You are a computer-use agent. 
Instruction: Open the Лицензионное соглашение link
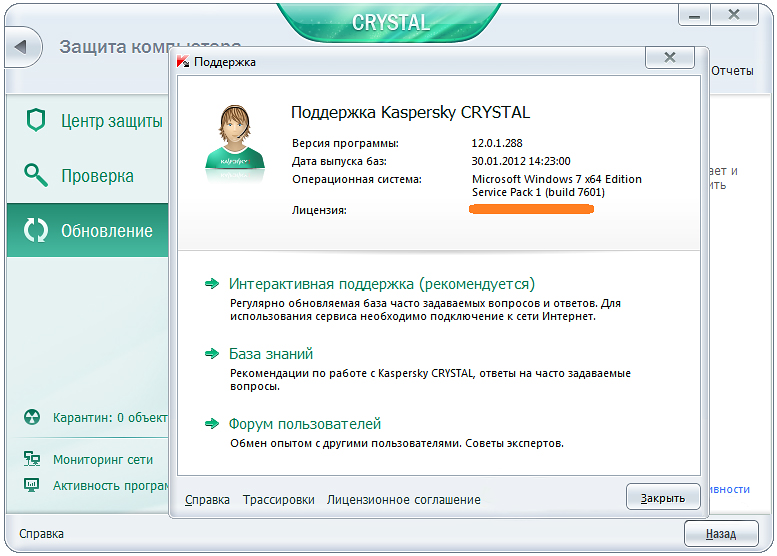(x=403, y=500)
